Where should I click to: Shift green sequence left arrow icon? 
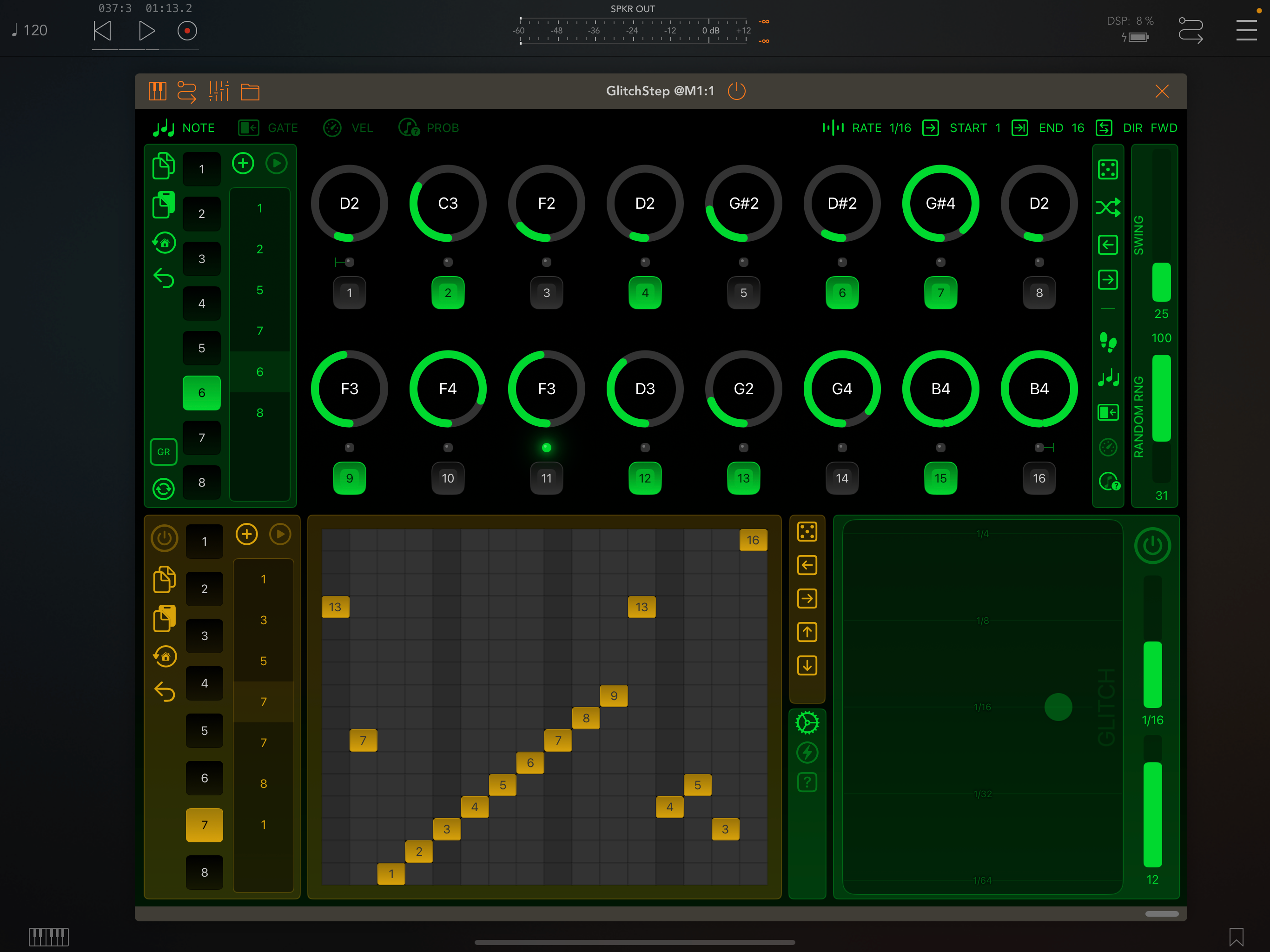coord(1107,245)
